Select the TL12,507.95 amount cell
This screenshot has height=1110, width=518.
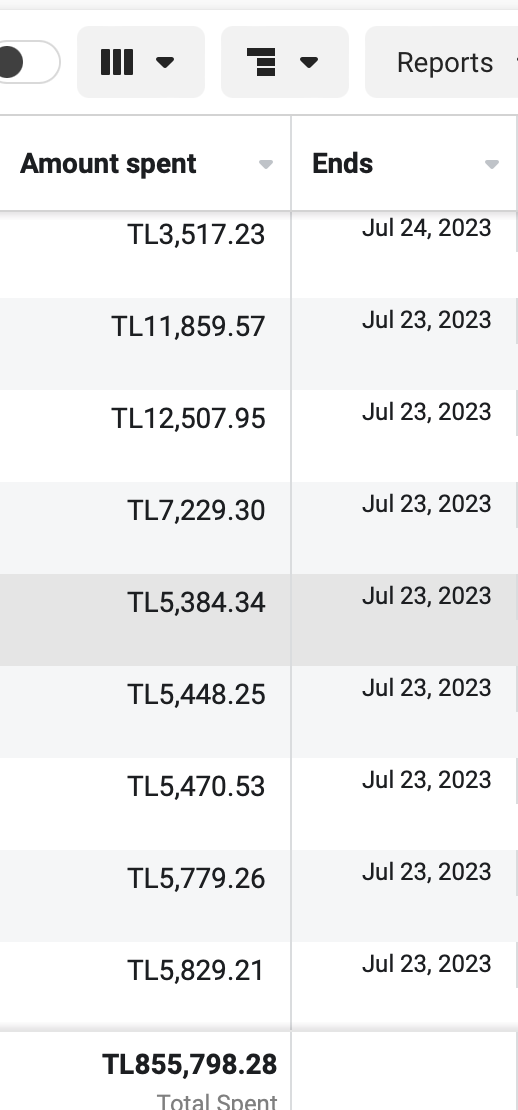[145, 436]
